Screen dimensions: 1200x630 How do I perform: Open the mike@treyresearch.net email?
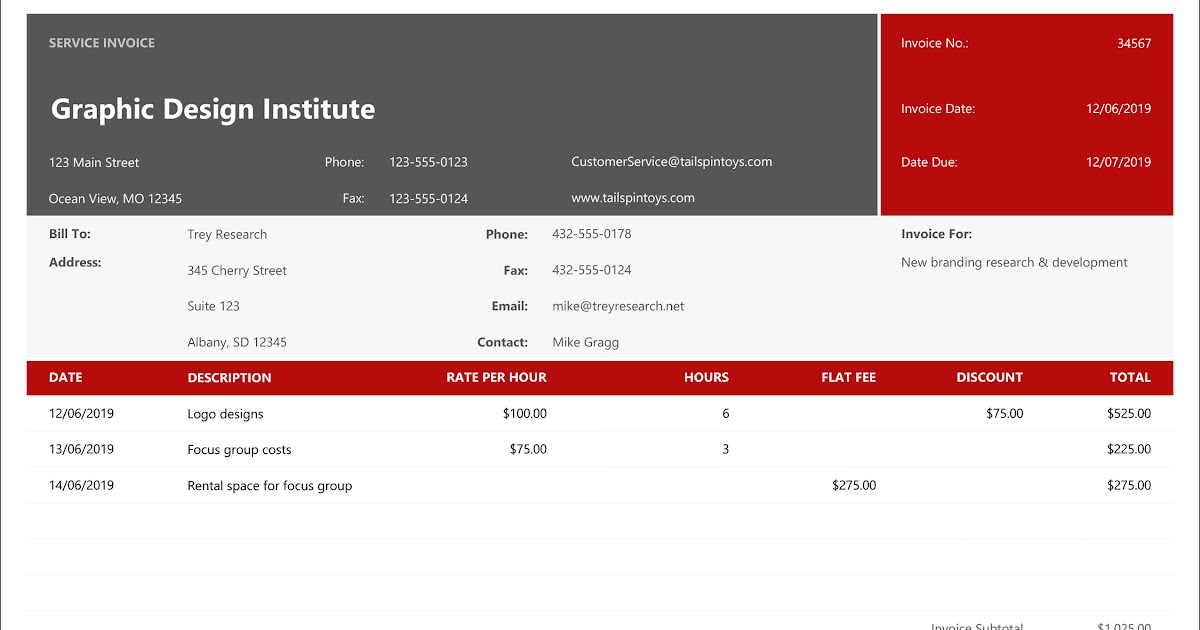coord(618,306)
